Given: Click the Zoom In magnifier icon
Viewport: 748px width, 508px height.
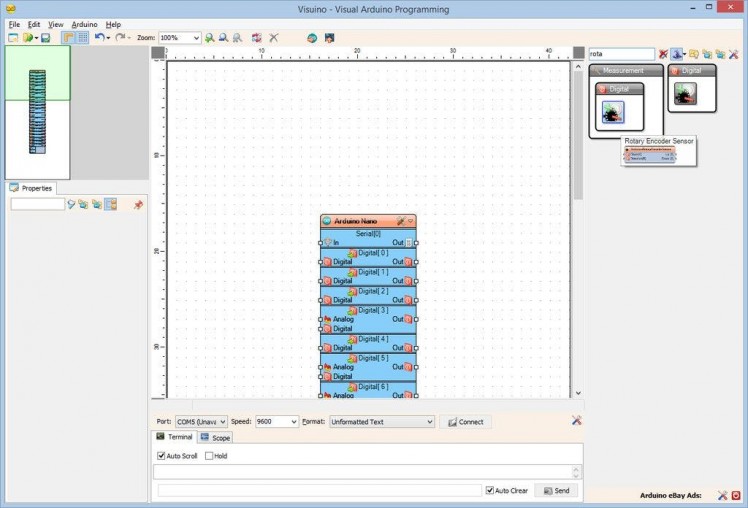Looking at the screenshot, I should click(209, 37).
